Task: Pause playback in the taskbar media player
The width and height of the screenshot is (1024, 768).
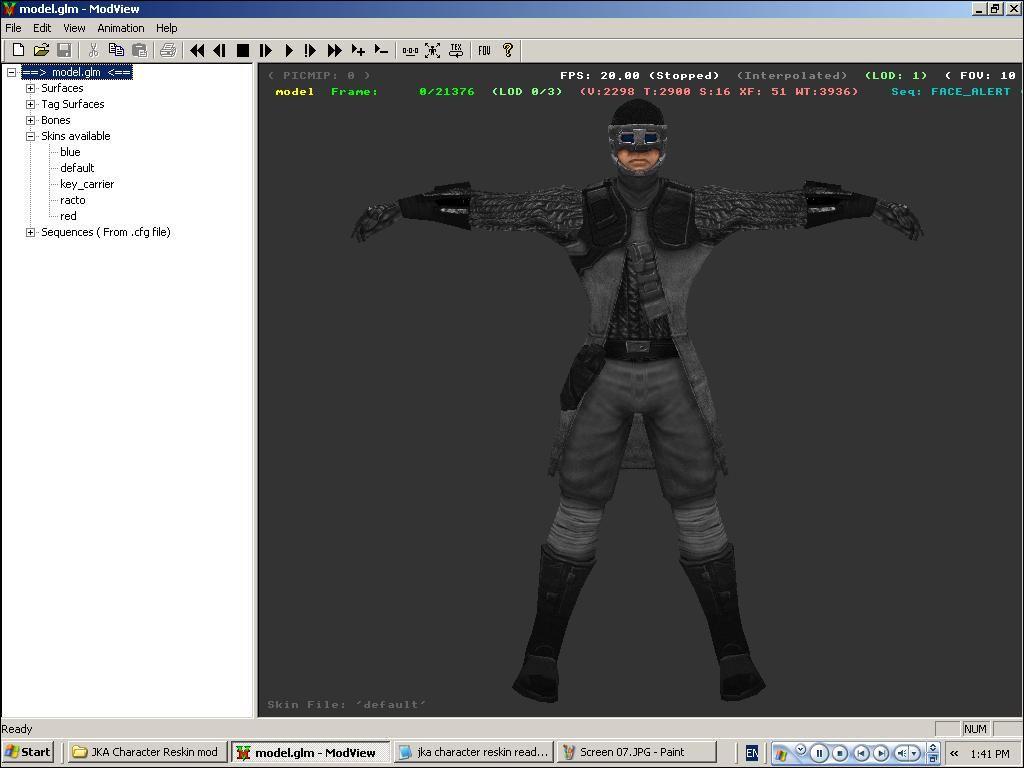Action: click(x=819, y=753)
